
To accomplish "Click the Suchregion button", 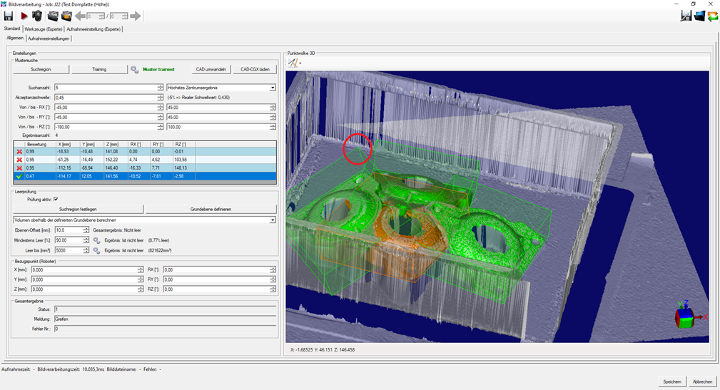I will [41, 69].
